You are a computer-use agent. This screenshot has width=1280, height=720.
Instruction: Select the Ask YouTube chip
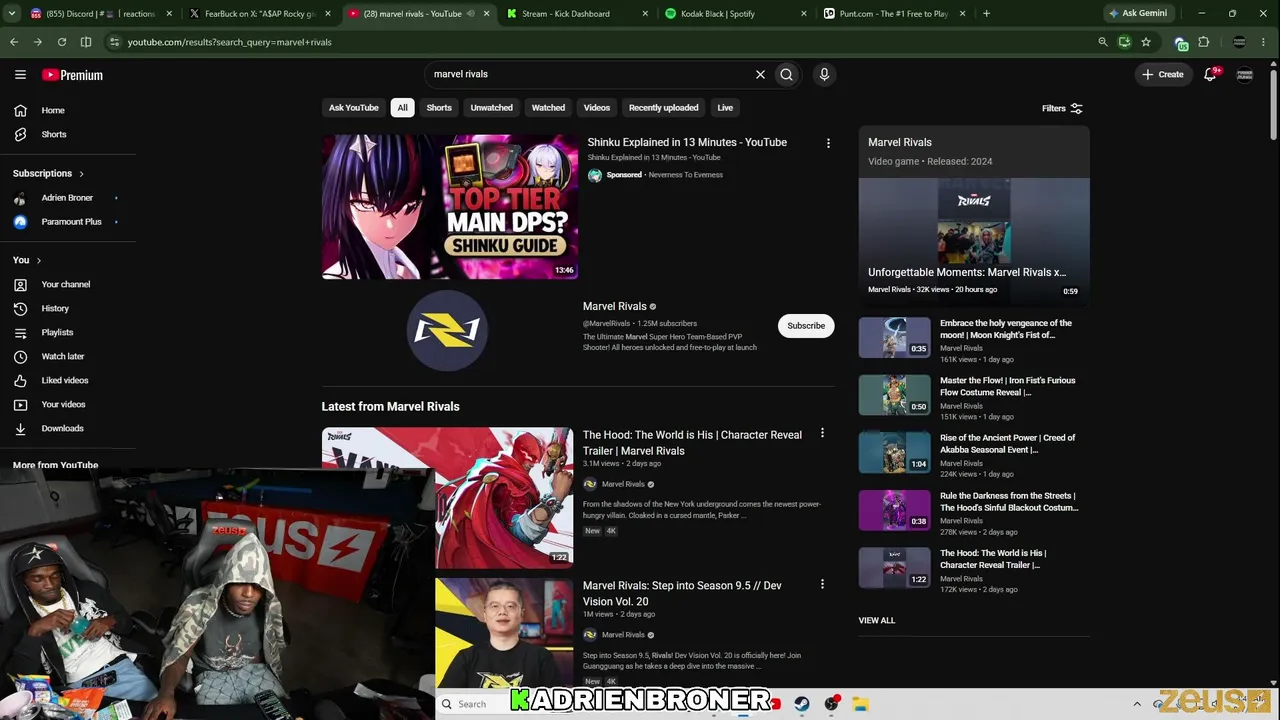[x=354, y=108]
